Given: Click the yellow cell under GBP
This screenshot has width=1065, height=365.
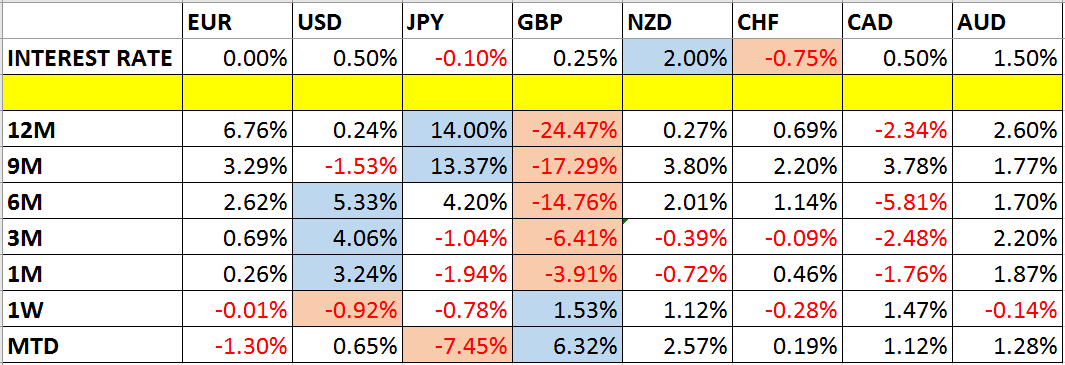Looking at the screenshot, I should pyautogui.click(x=566, y=93).
